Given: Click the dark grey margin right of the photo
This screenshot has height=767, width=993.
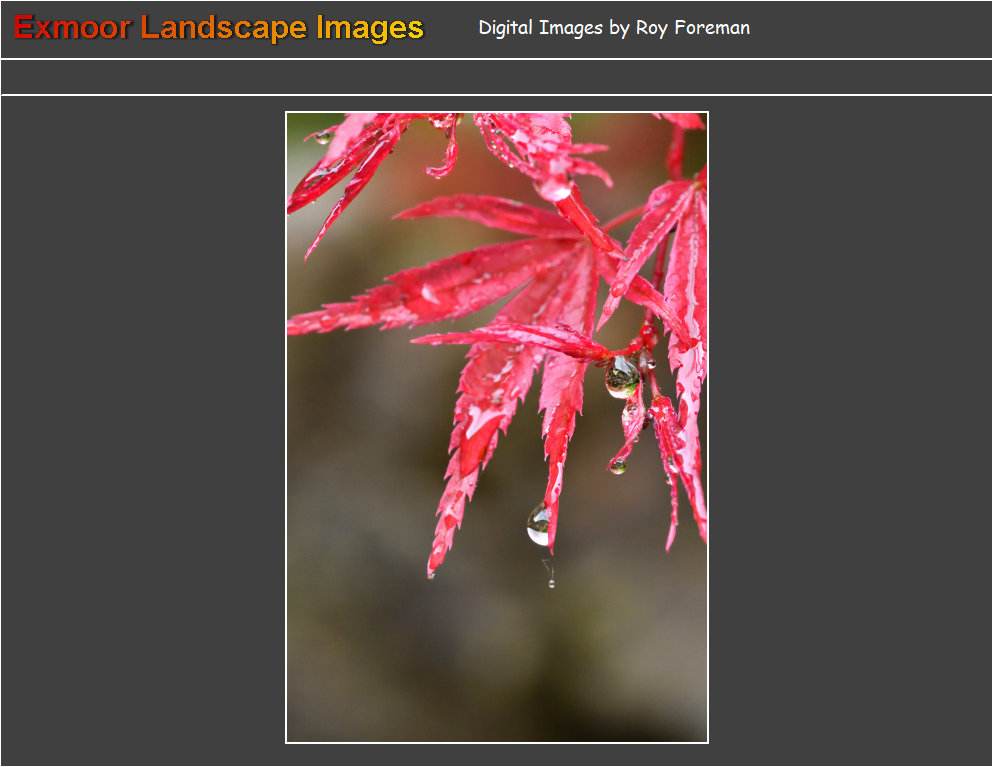Looking at the screenshot, I should (850, 427).
